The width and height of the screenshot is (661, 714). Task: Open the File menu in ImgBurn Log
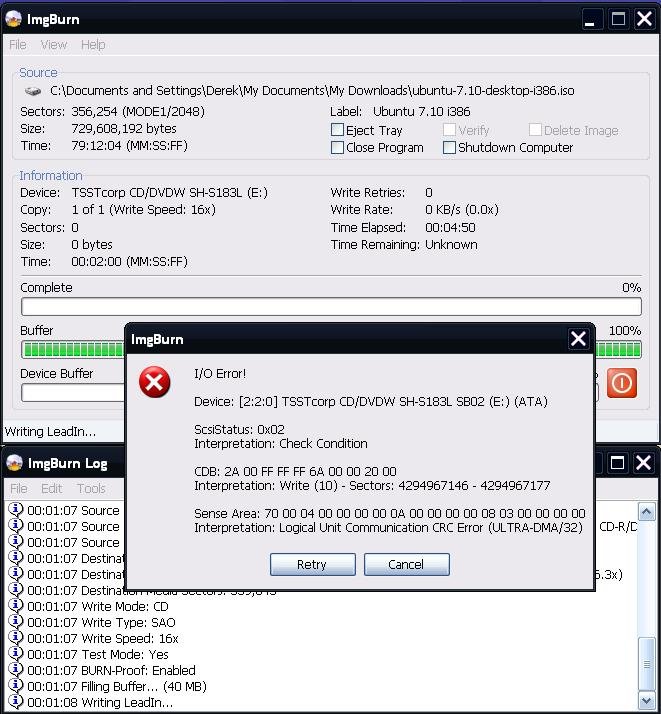pos(19,489)
